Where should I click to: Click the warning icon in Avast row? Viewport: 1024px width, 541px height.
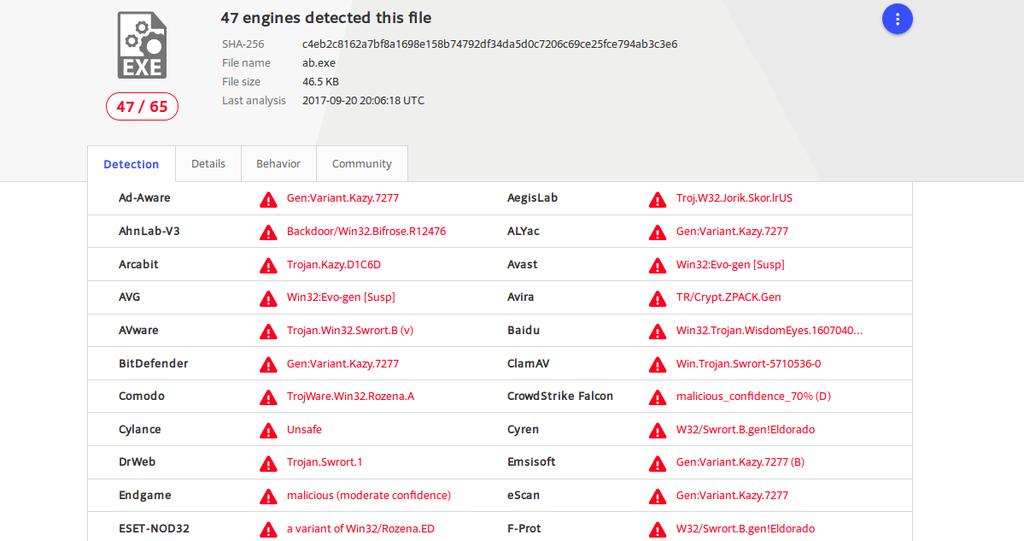(658, 266)
